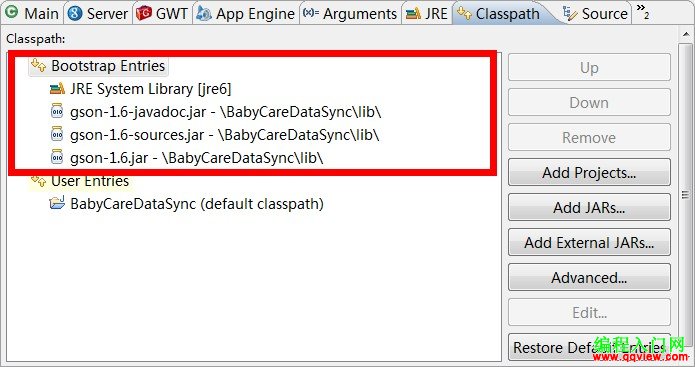Select the Bootstrap Entries tree node

click(98, 66)
